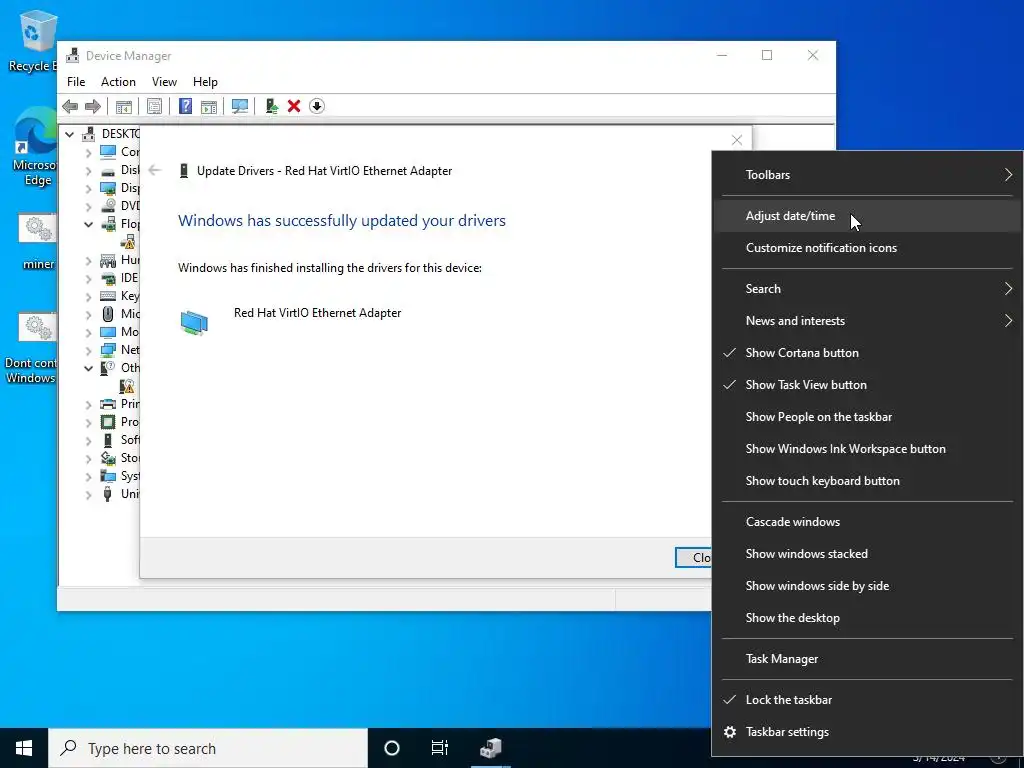Open News and interests submenu
The height and width of the screenshot is (768, 1024).
[869, 321]
